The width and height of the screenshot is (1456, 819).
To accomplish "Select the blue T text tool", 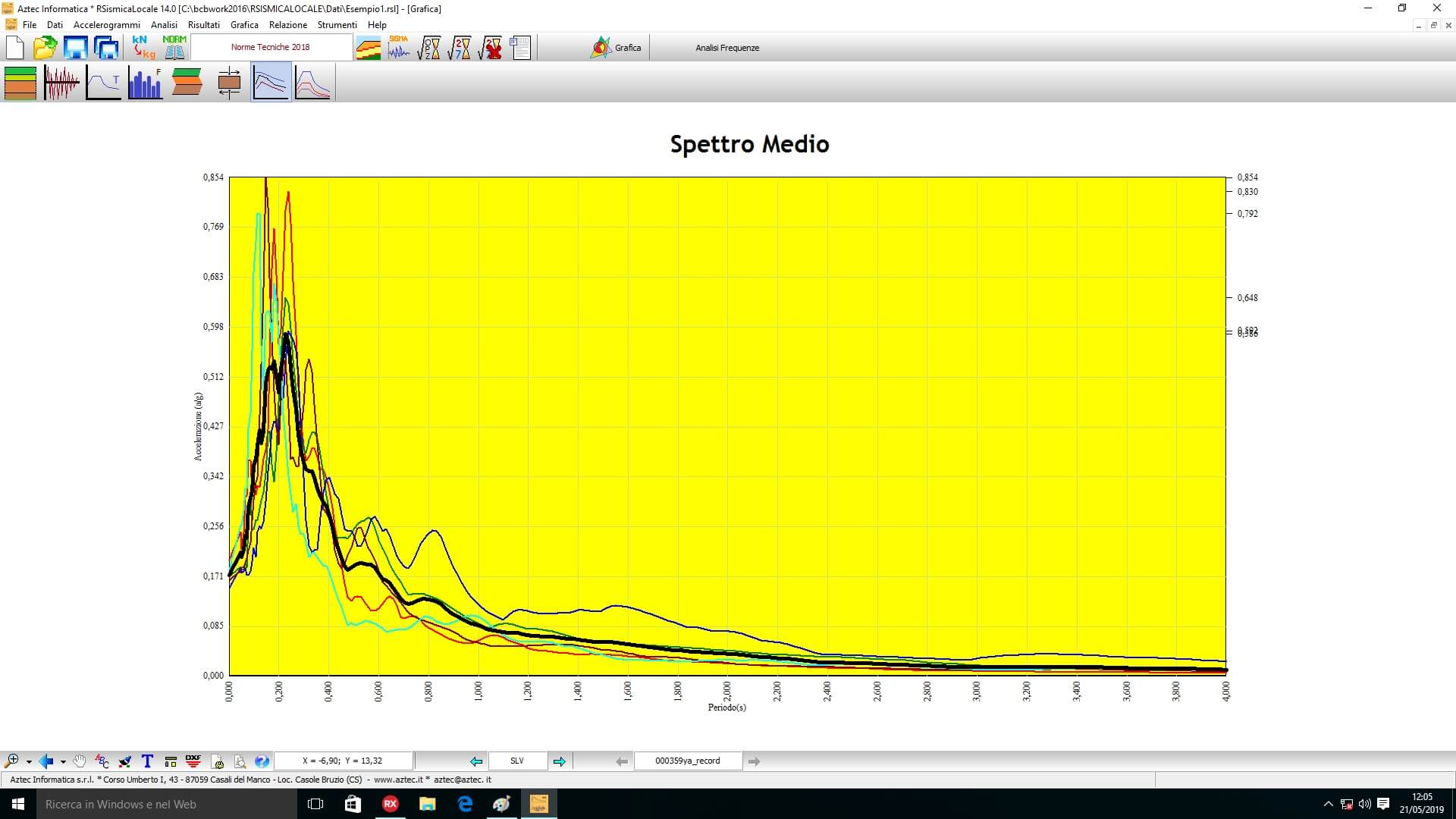I will [x=147, y=761].
